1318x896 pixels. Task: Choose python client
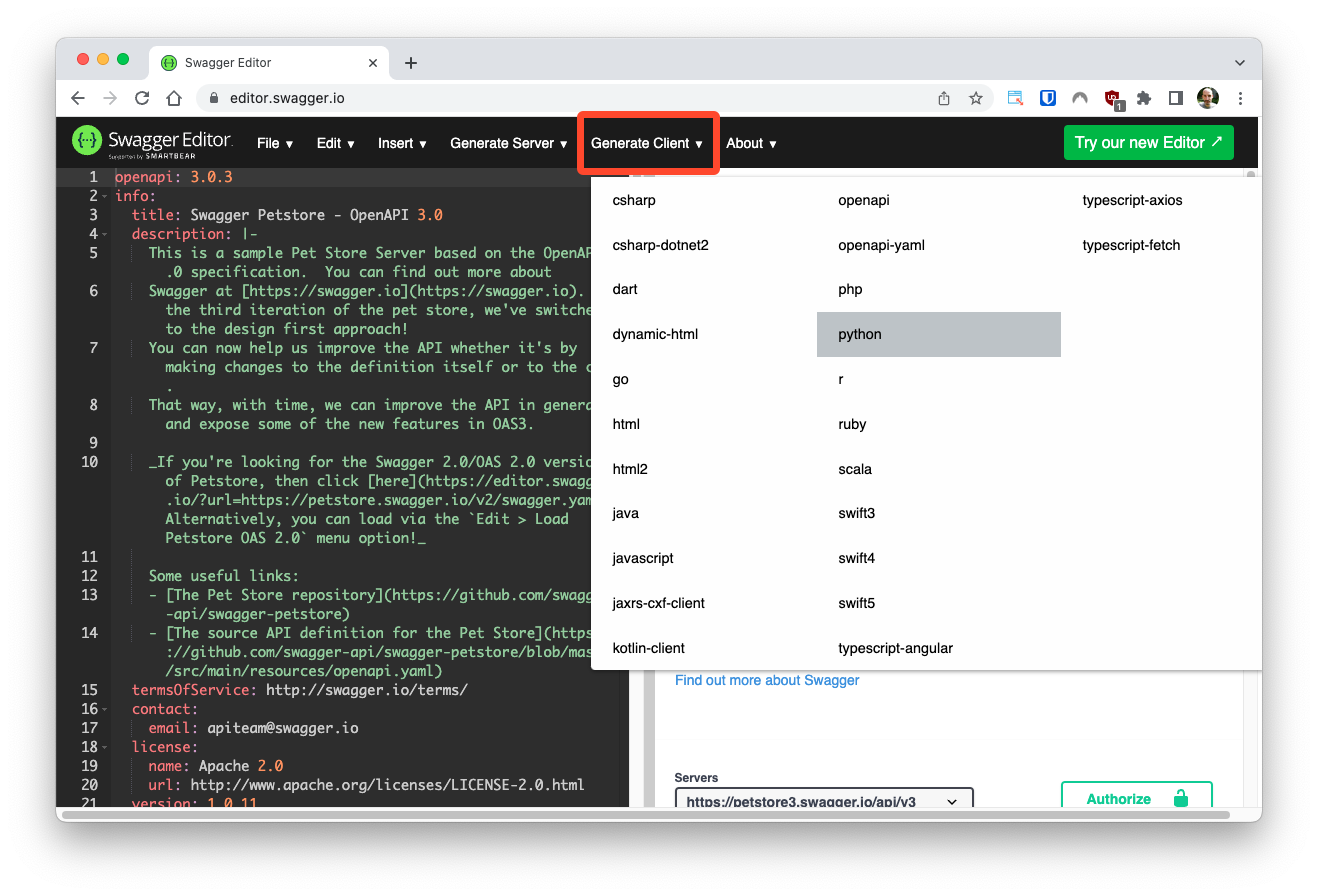[939, 334]
